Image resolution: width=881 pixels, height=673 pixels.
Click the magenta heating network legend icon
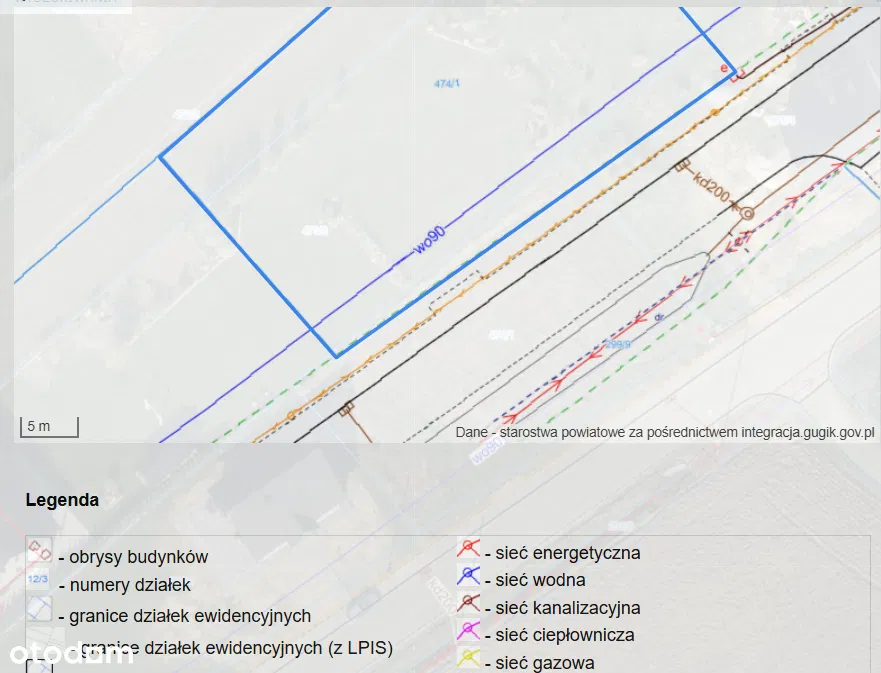[468, 631]
